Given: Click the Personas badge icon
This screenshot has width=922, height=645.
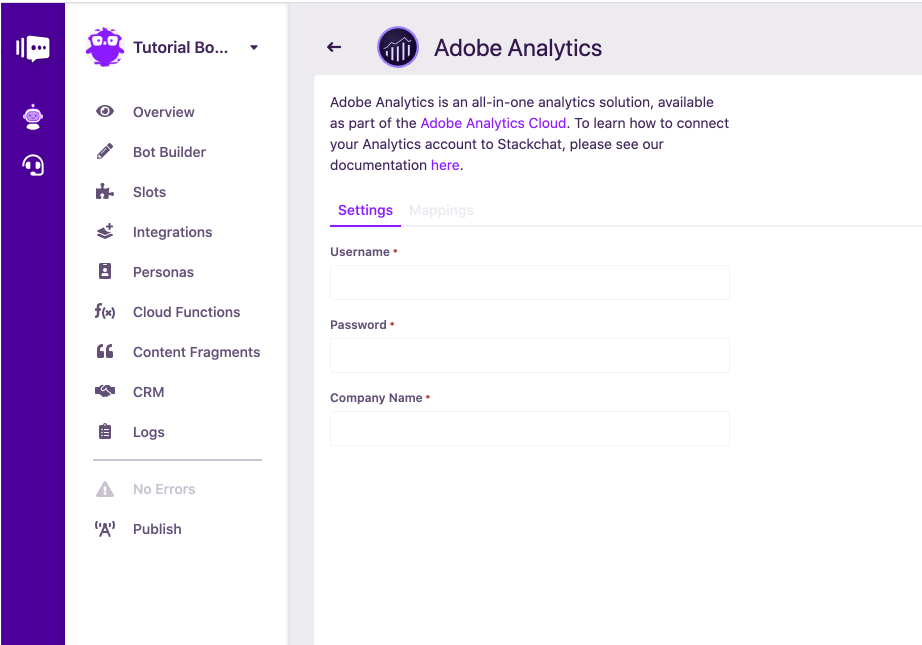Looking at the screenshot, I should (105, 271).
